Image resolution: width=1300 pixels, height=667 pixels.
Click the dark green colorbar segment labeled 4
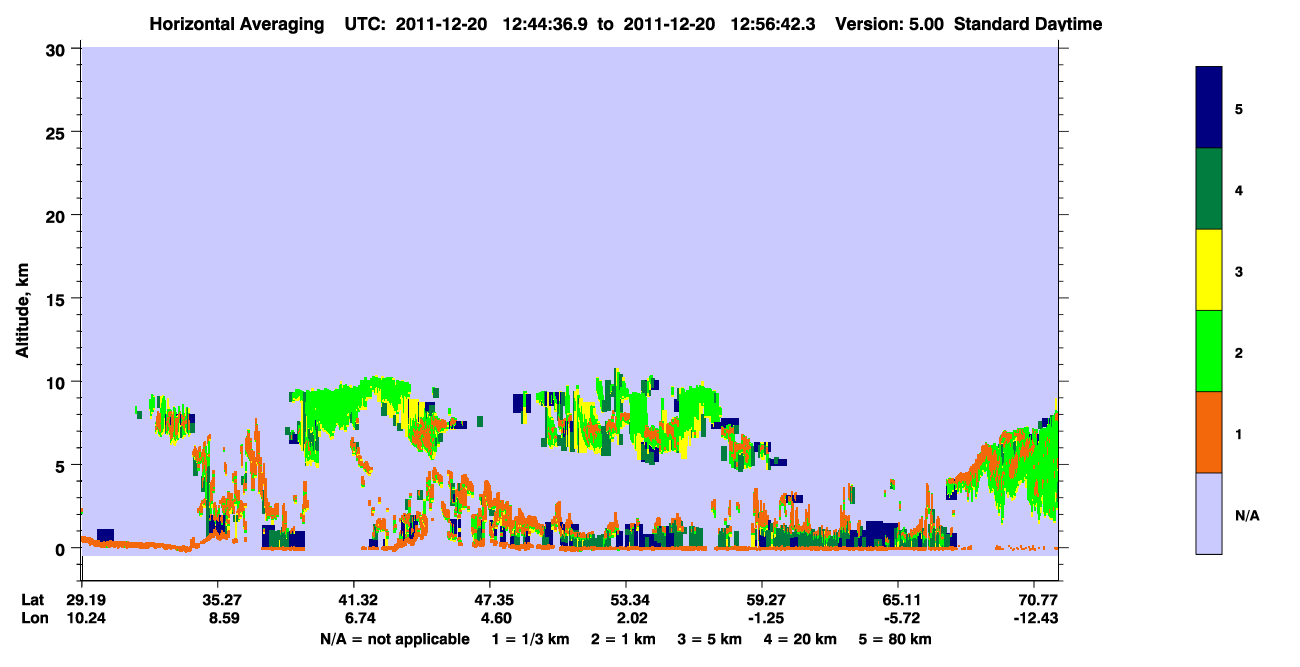click(1209, 189)
